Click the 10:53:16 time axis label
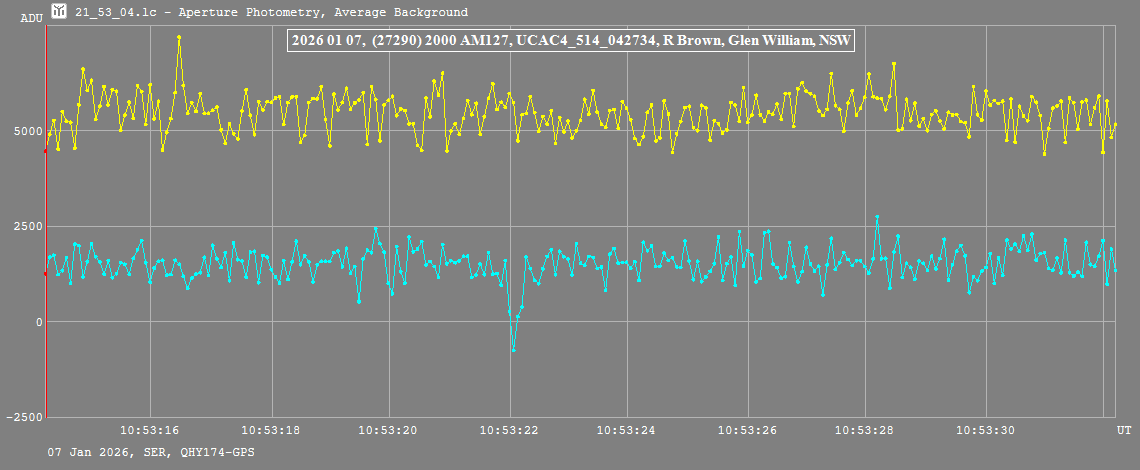This screenshot has width=1140, height=470. click(150, 430)
